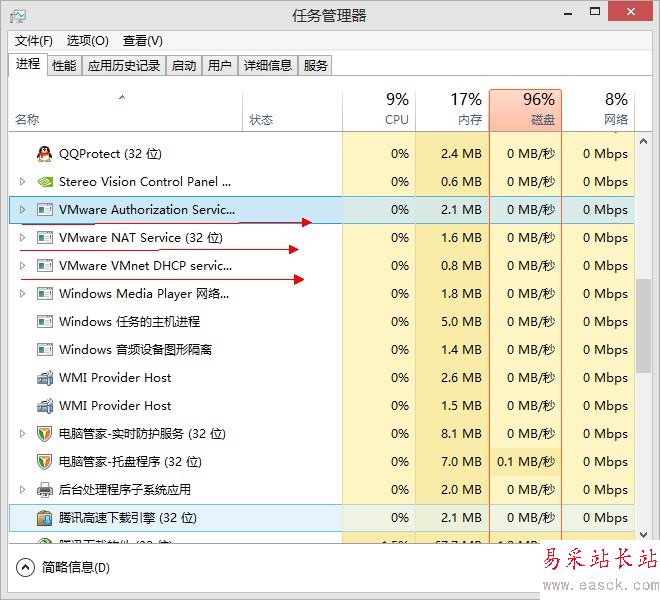The height and width of the screenshot is (600, 660).
Task: Click the VMware NAT Service process icon
Action: pyautogui.click(x=45, y=237)
